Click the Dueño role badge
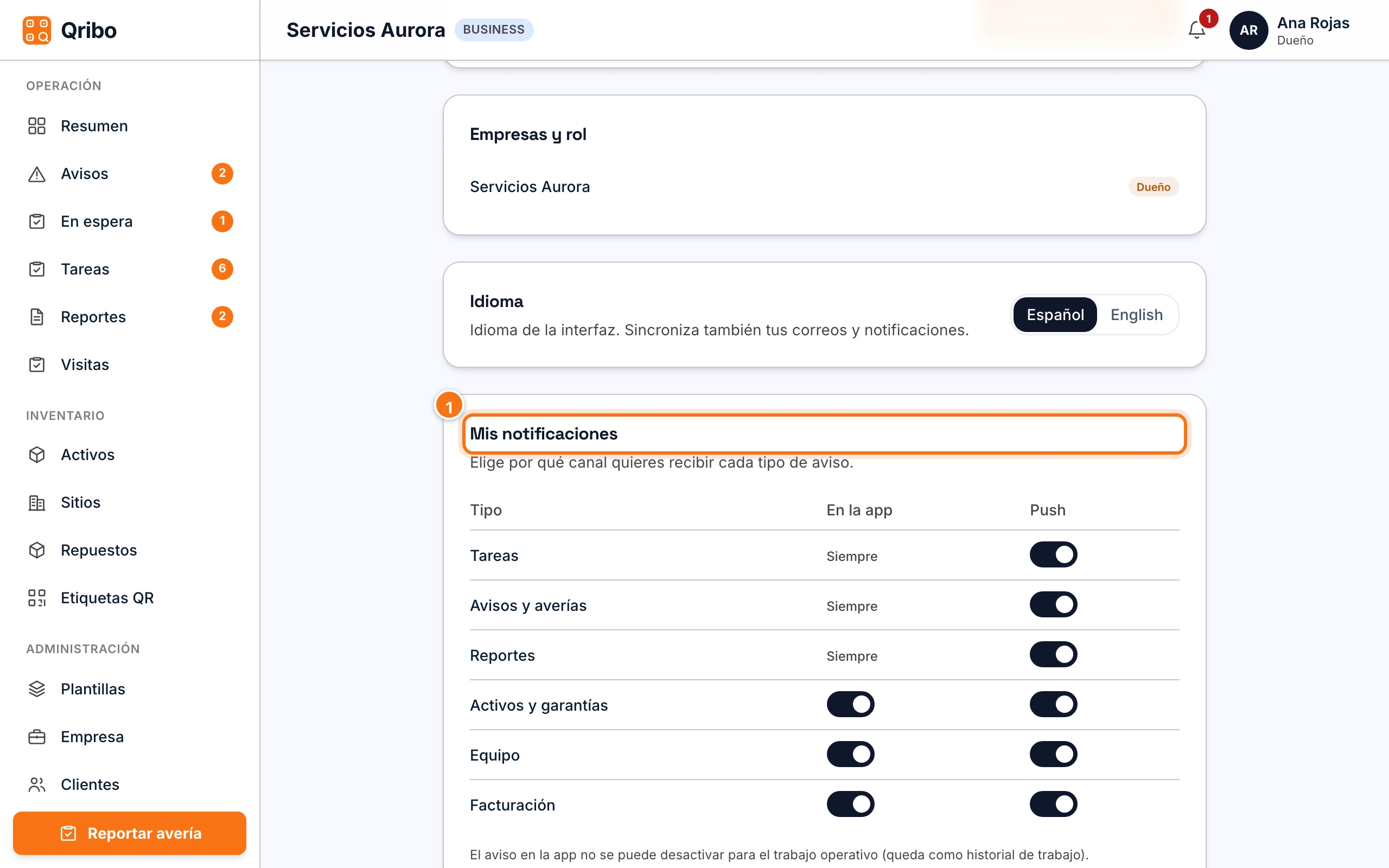1389x868 pixels. pos(1153,187)
